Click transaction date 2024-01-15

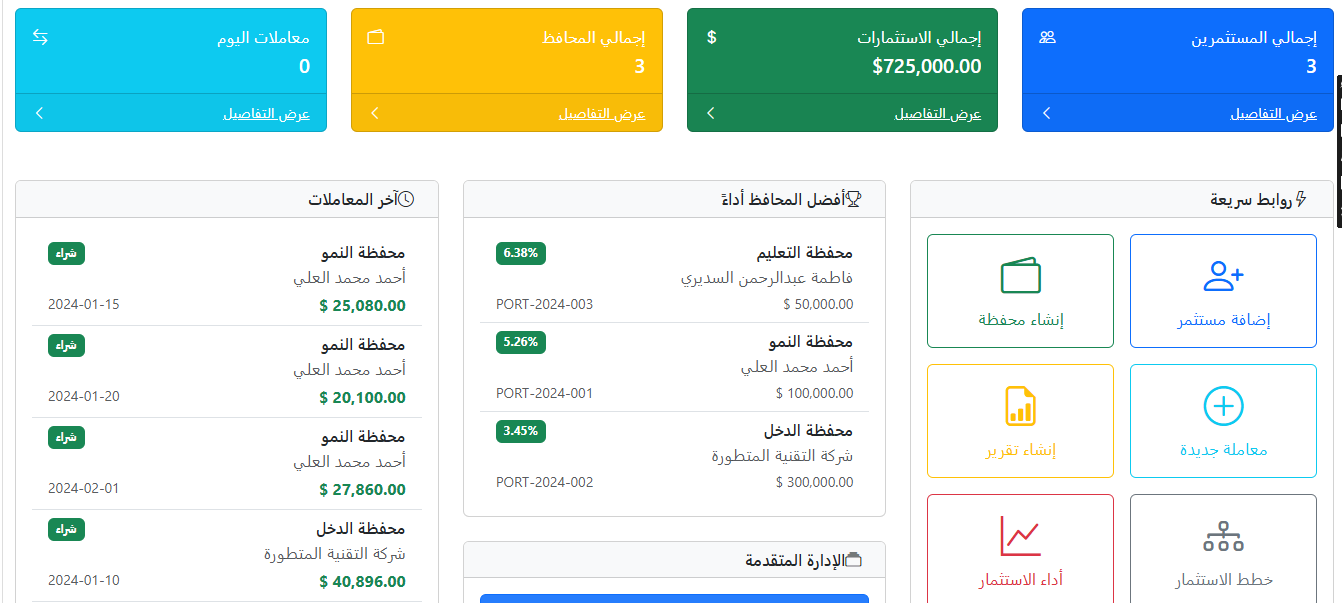[x=83, y=304]
